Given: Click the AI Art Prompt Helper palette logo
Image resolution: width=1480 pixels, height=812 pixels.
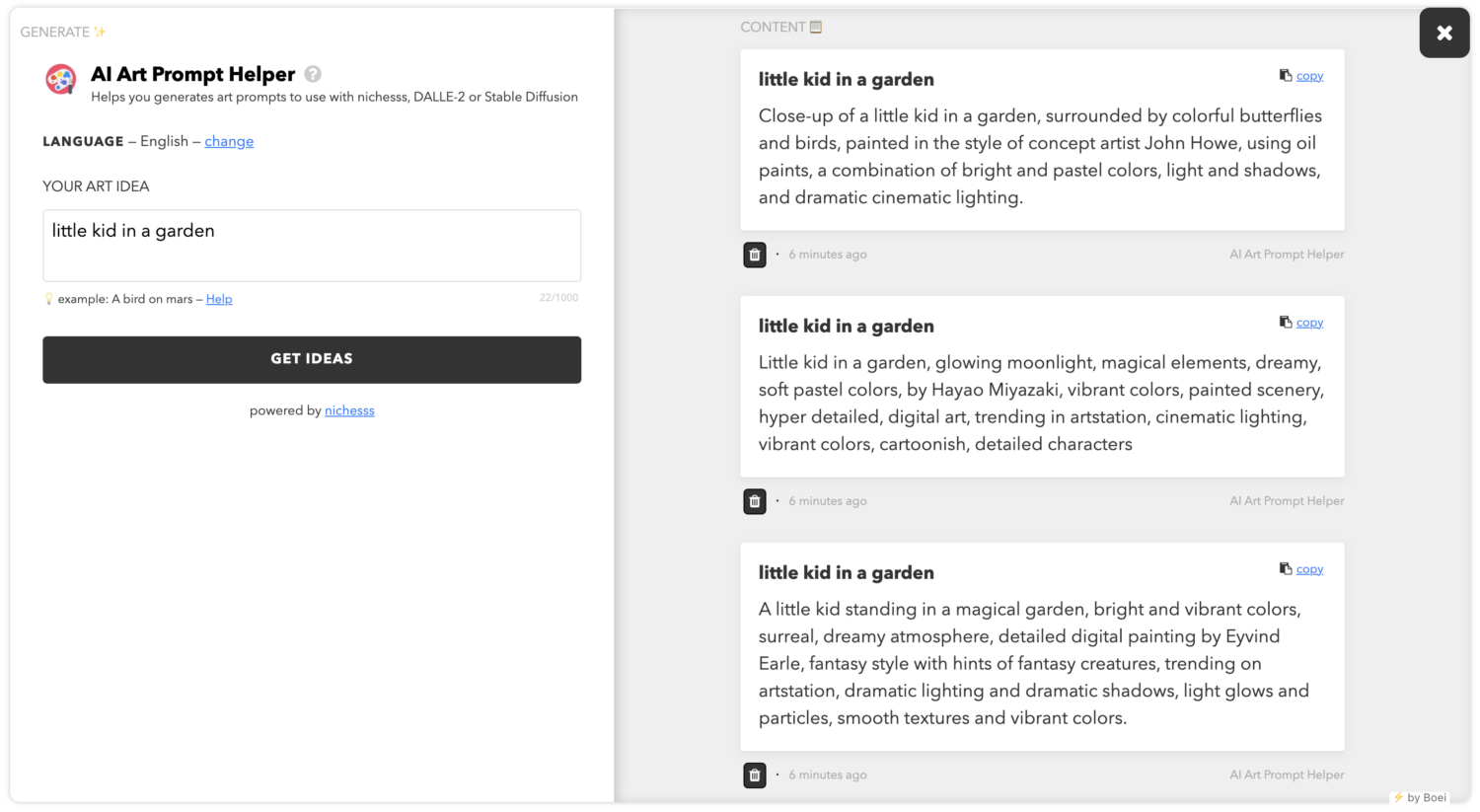Looking at the screenshot, I should click(x=60, y=79).
